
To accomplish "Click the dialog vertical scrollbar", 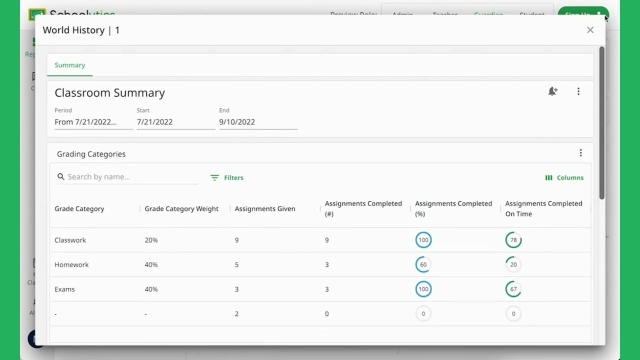I will pos(602,123).
